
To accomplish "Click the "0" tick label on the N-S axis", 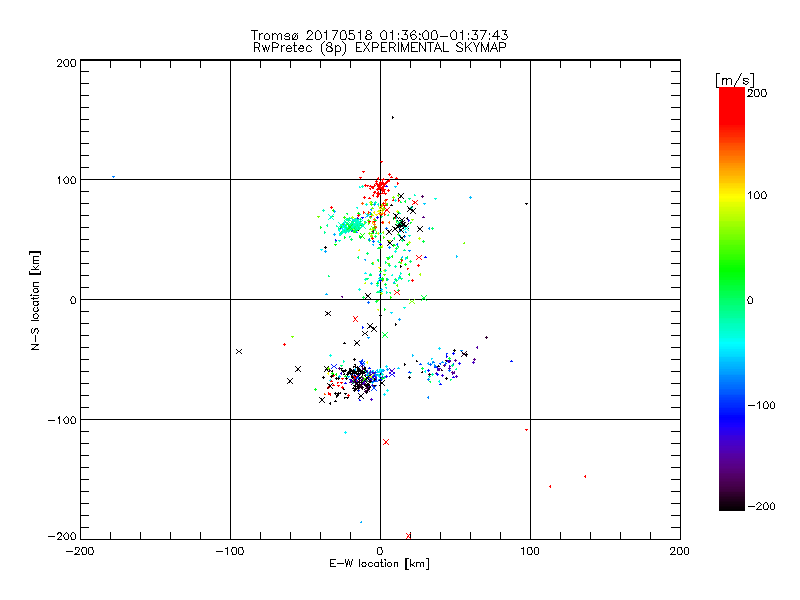I will click(73, 300).
